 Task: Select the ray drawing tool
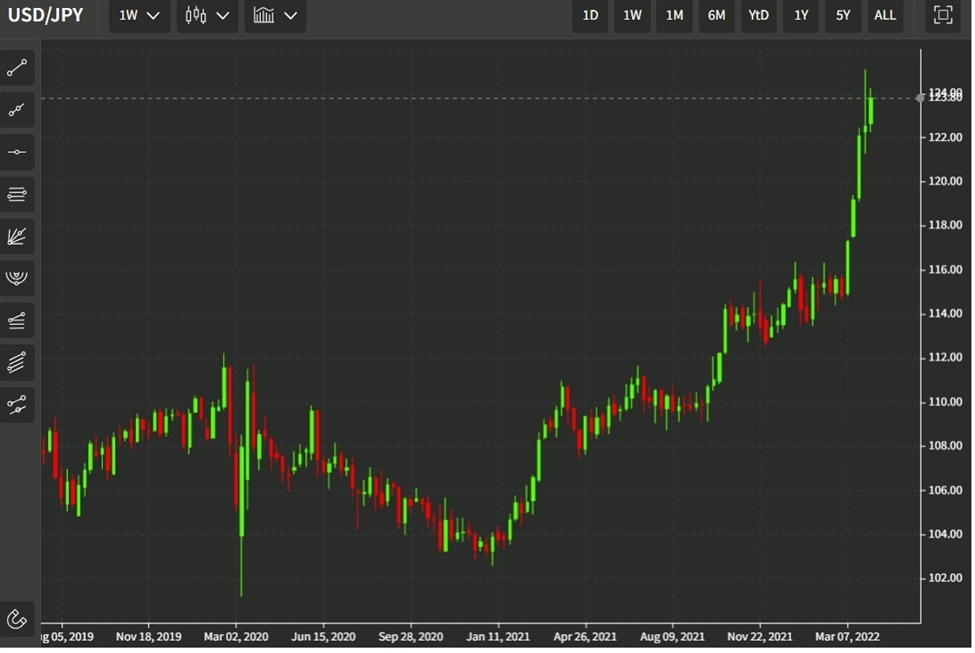coord(16,109)
